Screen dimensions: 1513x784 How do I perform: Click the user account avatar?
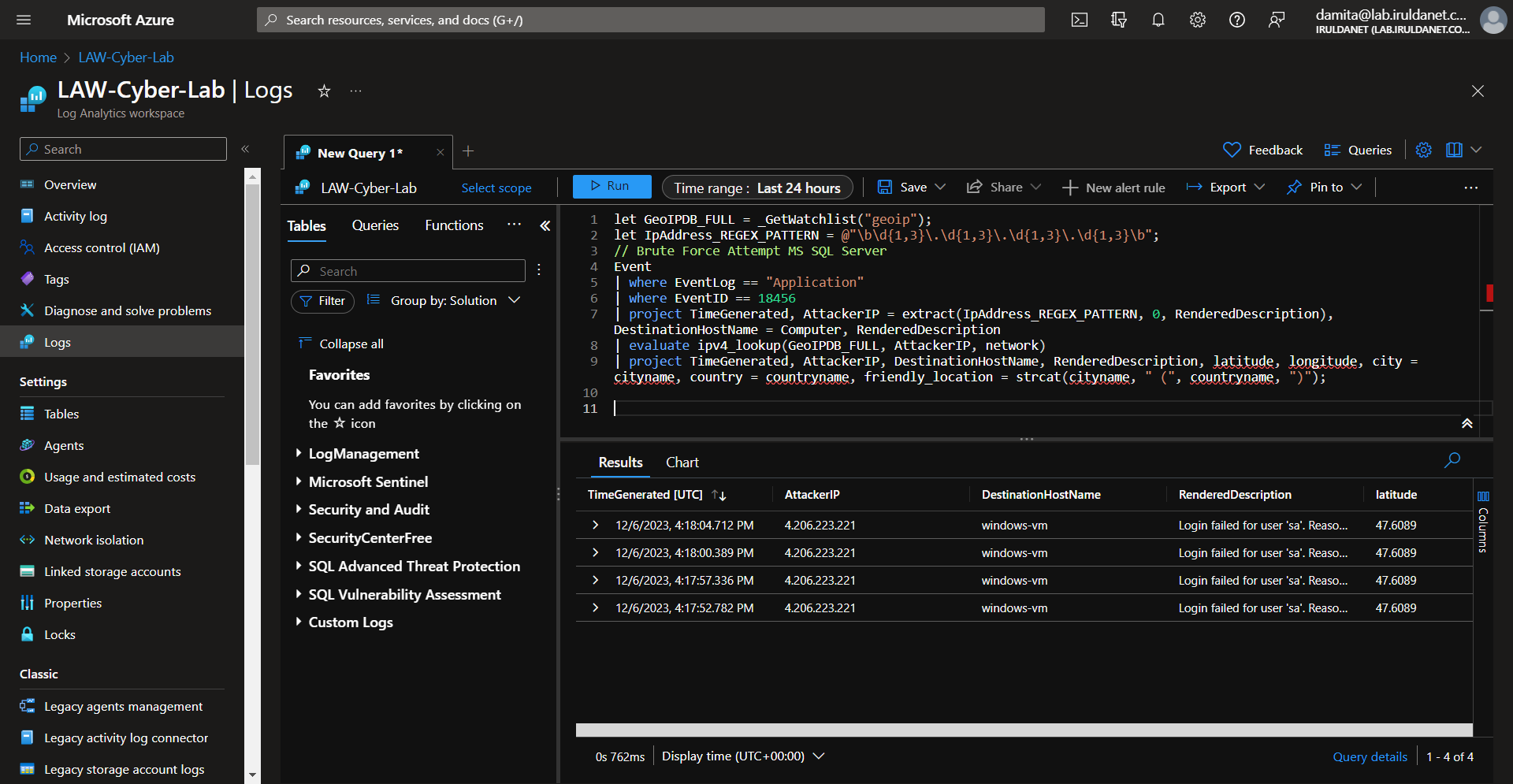point(1493,20)
